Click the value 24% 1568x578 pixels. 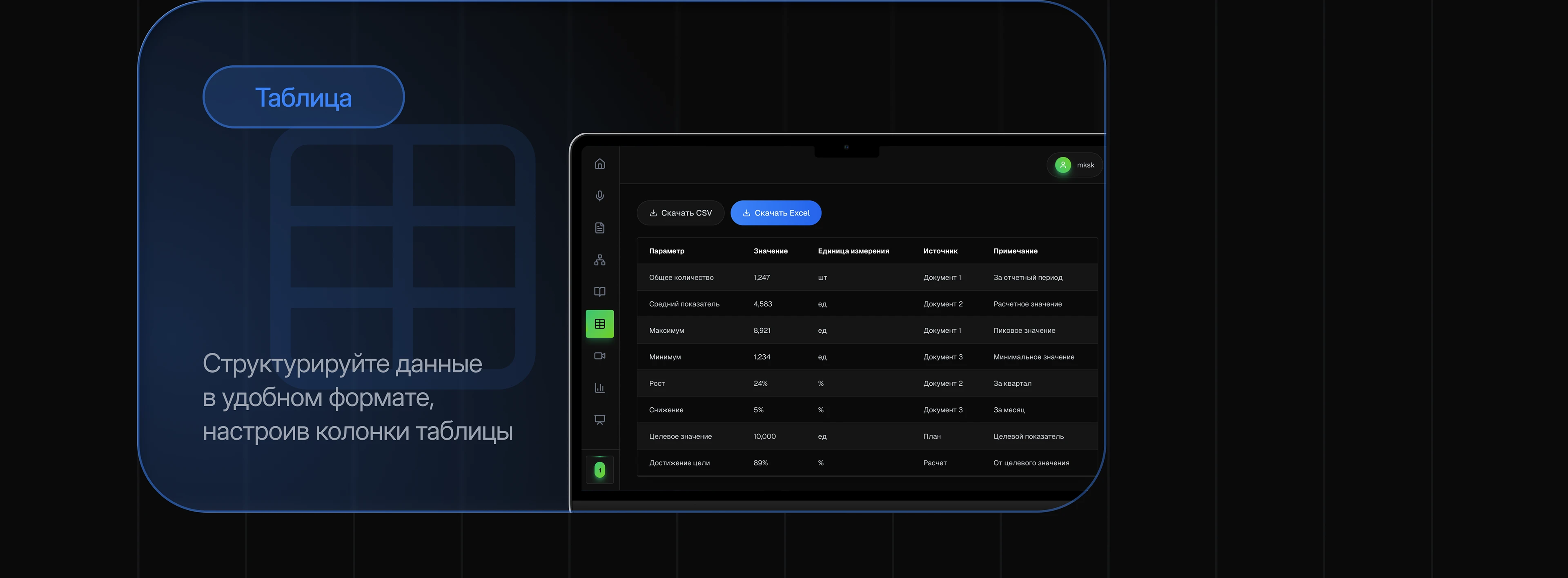(x=760, y=383)
